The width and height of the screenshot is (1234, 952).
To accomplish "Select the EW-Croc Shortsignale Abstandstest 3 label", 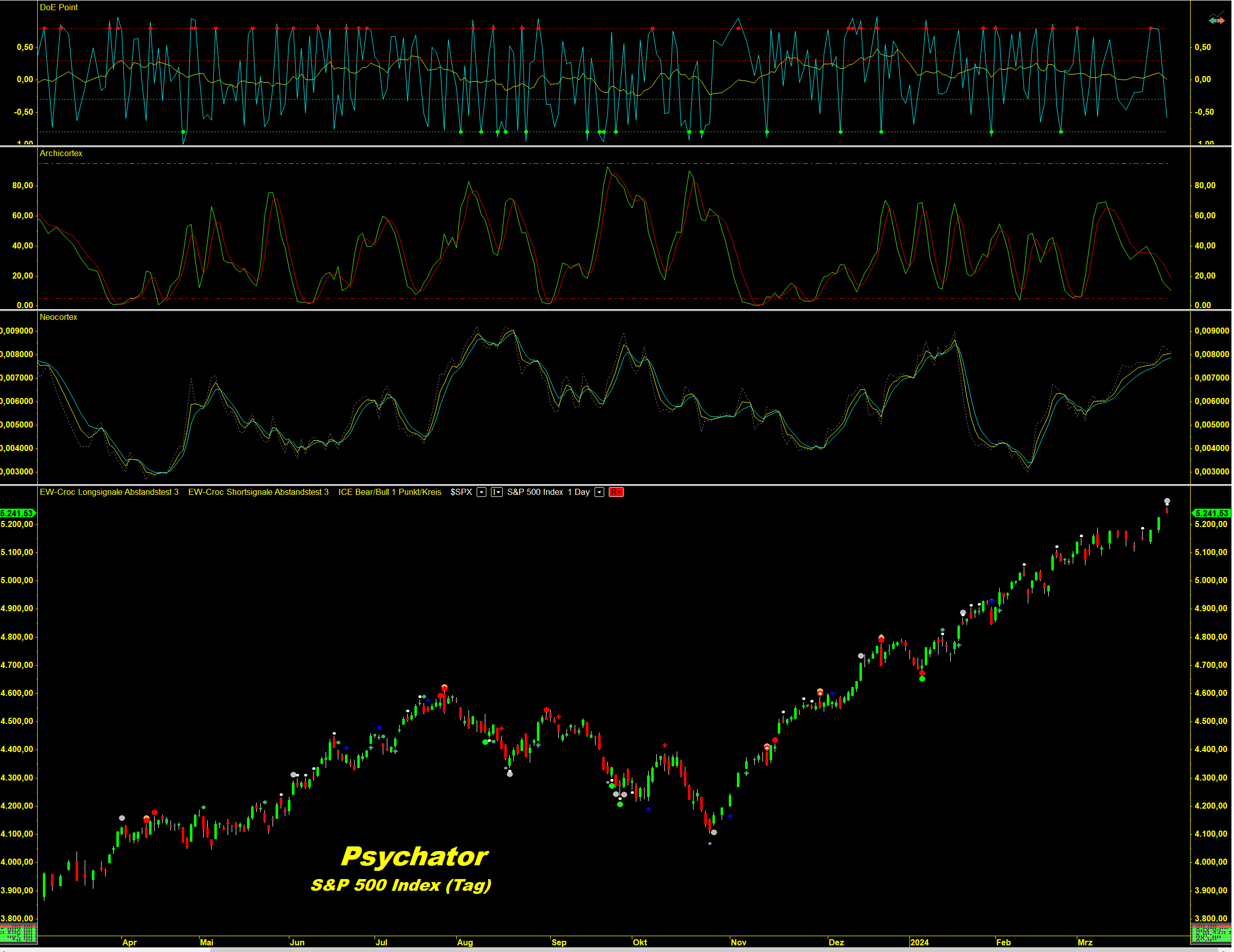I will coord(258,492).
